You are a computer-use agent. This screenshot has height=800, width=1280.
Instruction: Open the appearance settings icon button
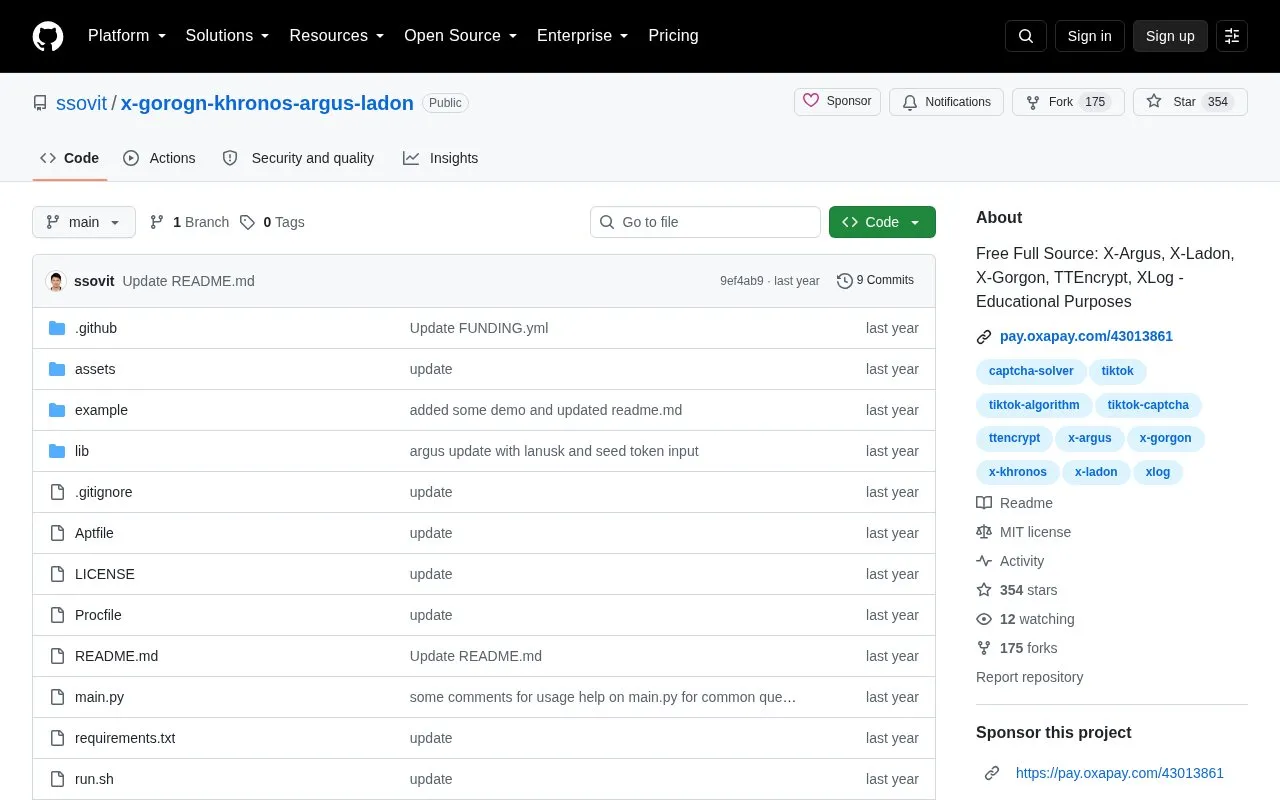tap(1232, 36)
